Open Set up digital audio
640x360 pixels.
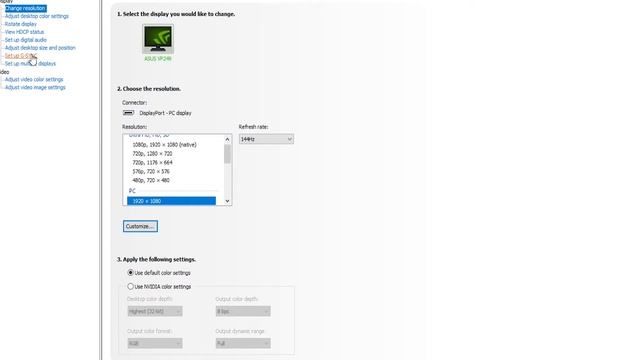(x=26, y=40)
